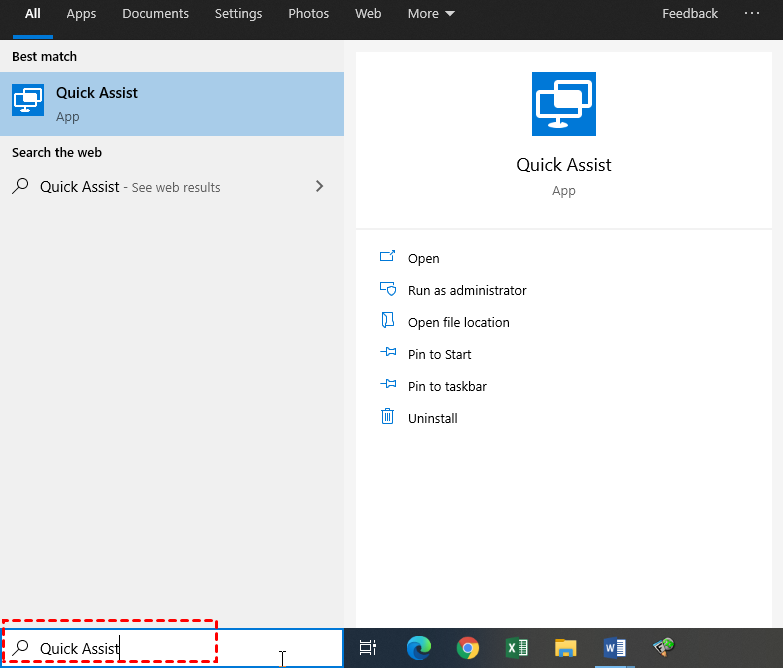
Task: Launch Google Chrome from the taskbar
Action: click(x=467, y=648)
